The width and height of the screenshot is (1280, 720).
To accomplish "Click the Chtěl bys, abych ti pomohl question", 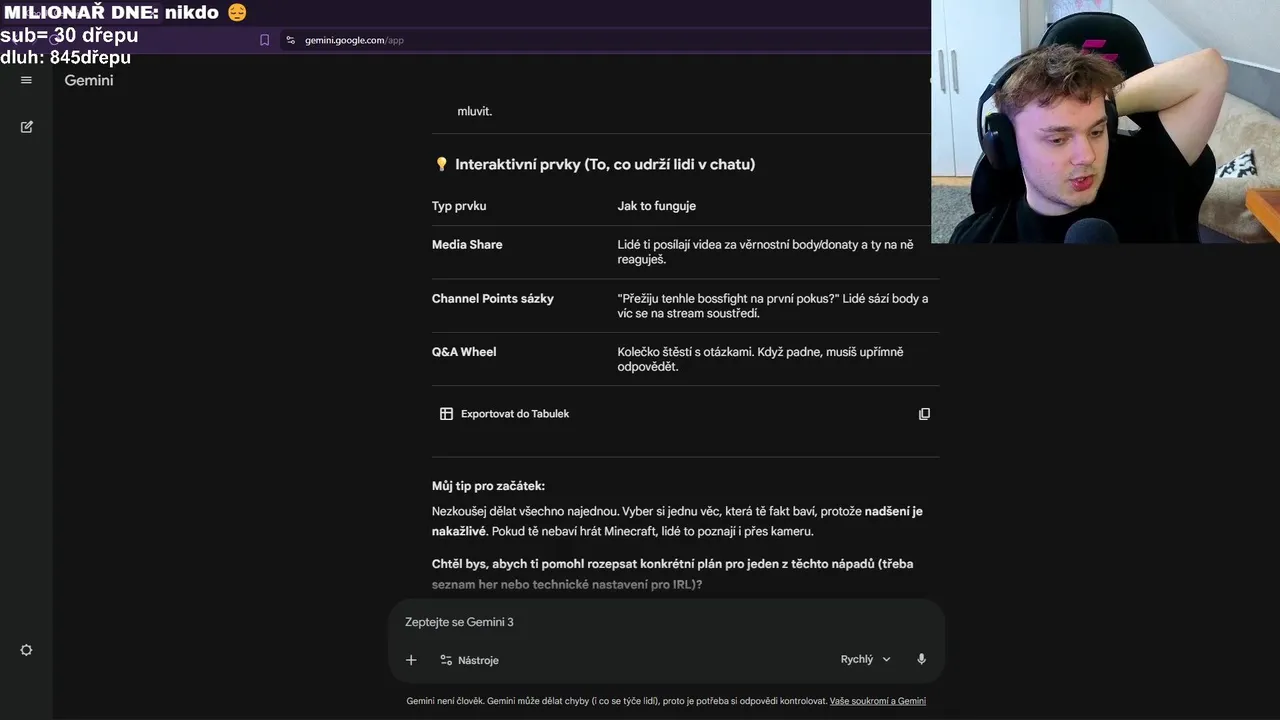I will pos(672,574).
